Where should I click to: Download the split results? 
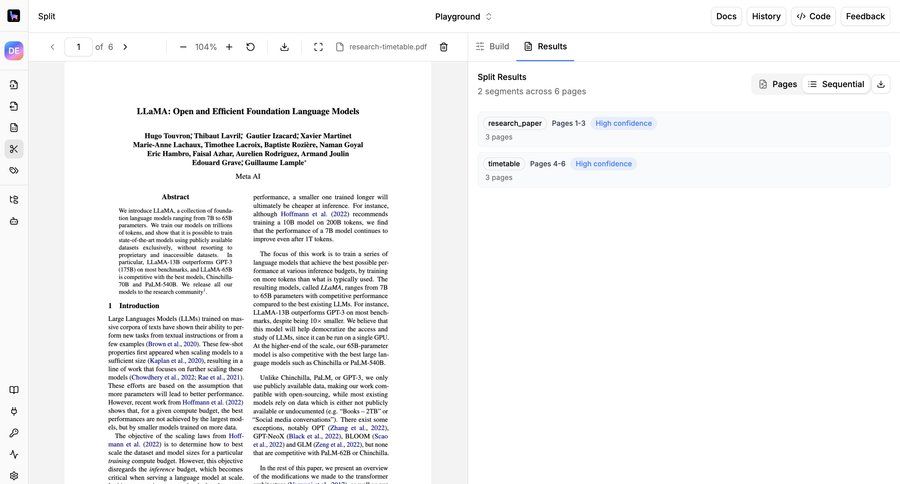[x=881, y=84]
